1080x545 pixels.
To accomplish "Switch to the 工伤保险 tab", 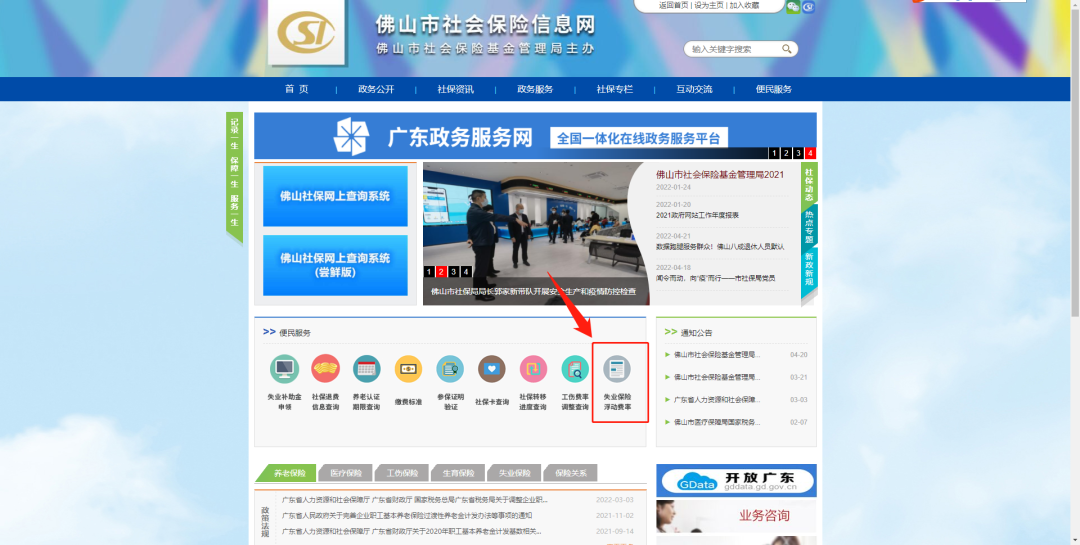I will 402,473.
